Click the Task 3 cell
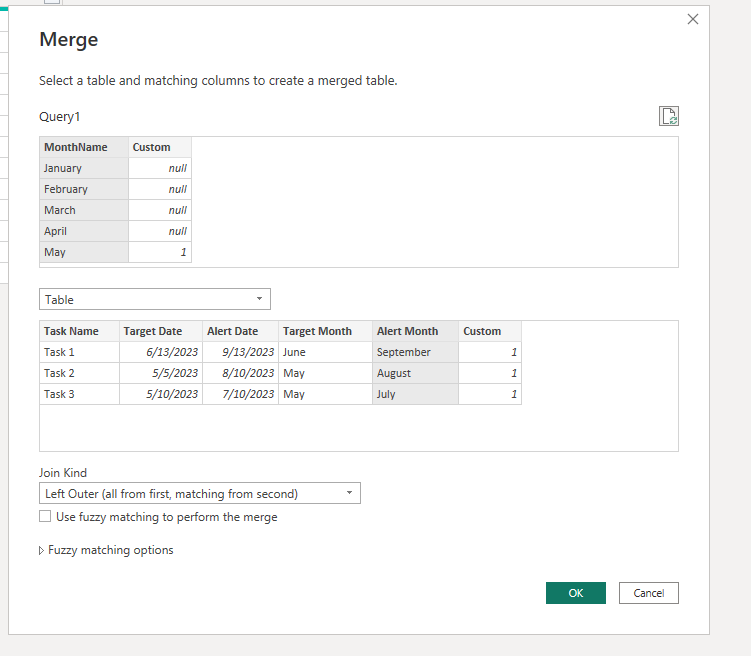 [x=80, y=394]
